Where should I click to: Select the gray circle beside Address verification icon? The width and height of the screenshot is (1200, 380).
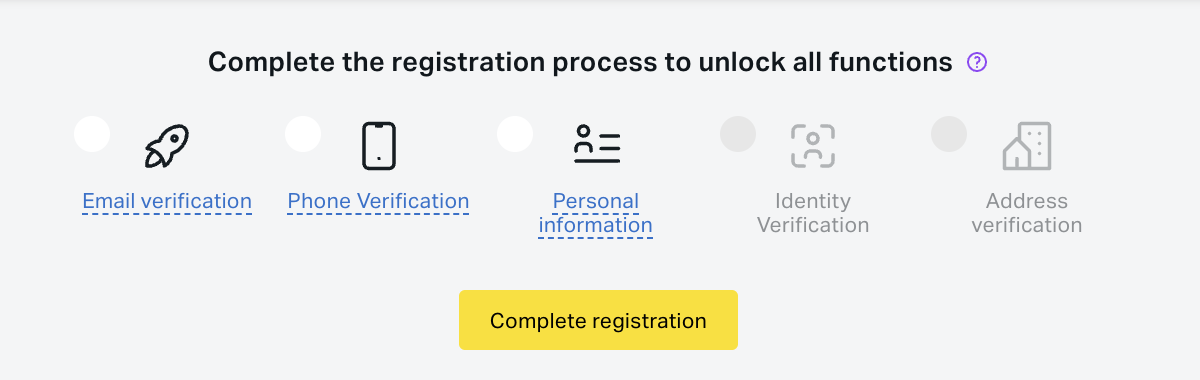949,134
